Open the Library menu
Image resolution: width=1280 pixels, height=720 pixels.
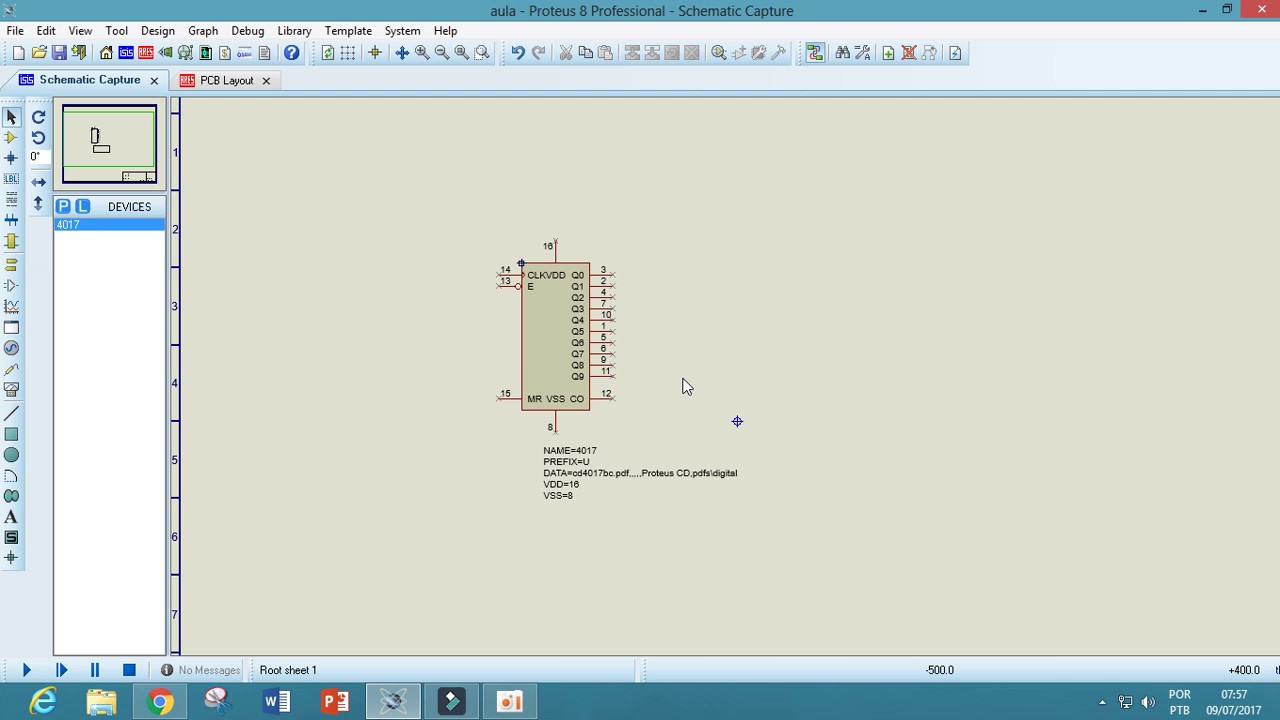(294, 31)
